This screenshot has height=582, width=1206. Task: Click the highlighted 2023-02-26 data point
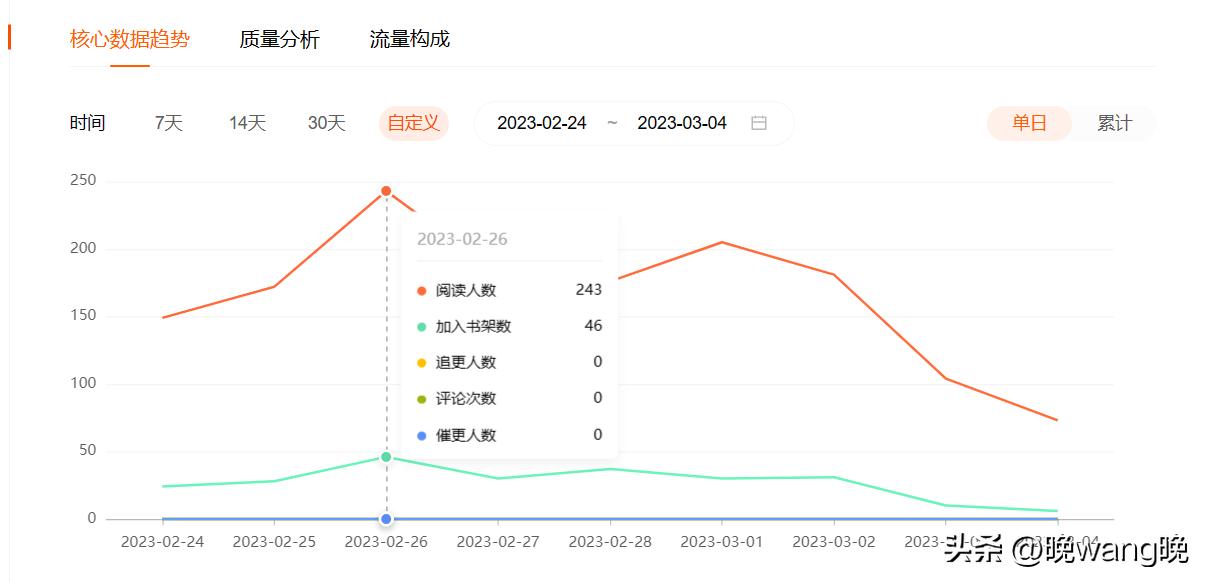(x=384, y=190)
